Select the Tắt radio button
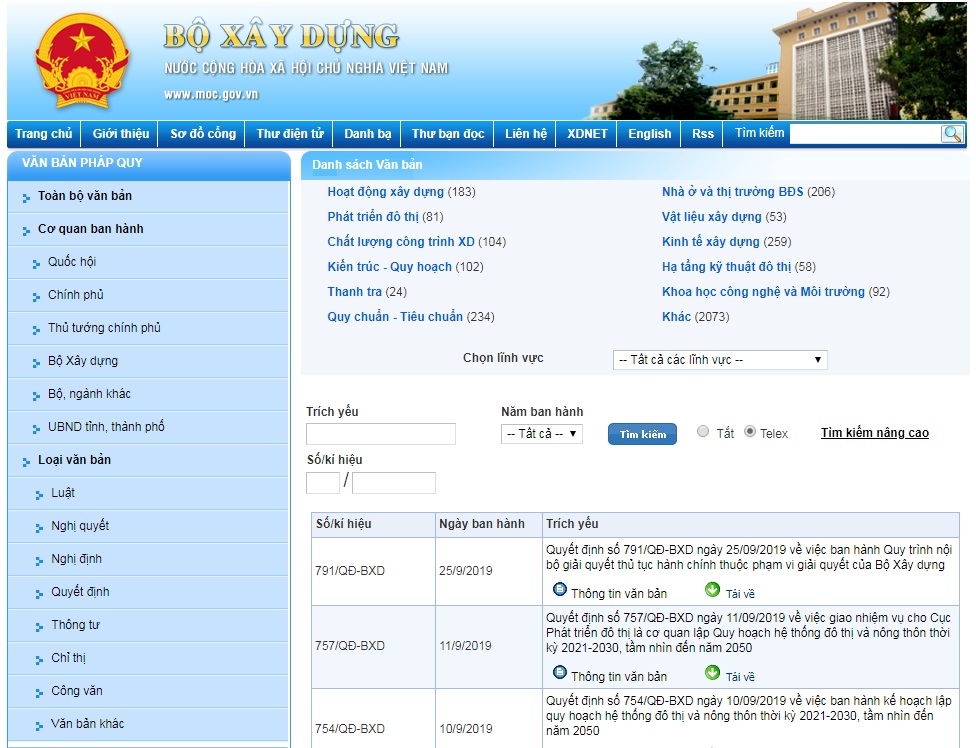976x748 pixels. pyautogui.click(x=703, y=432)
